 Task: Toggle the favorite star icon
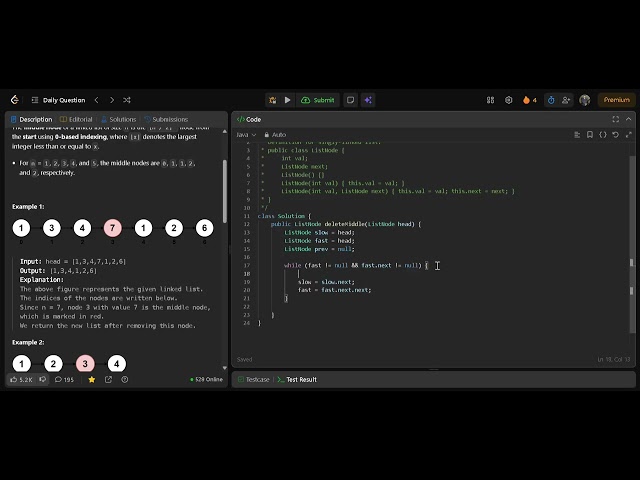pos(92,380)
